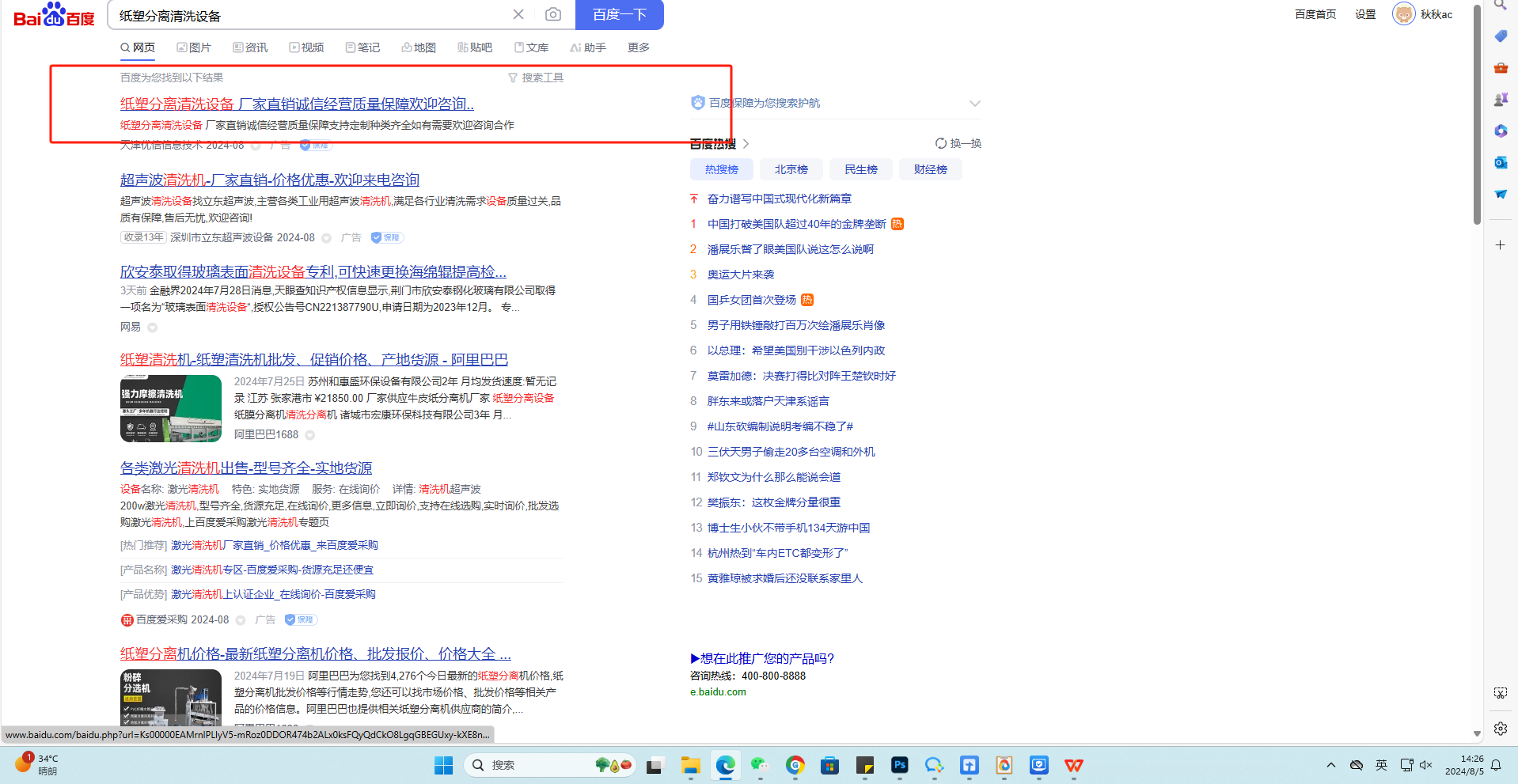Open Edge sidebar settings gear
The image size is (1518, 784).
click(x=1501, y=729)
